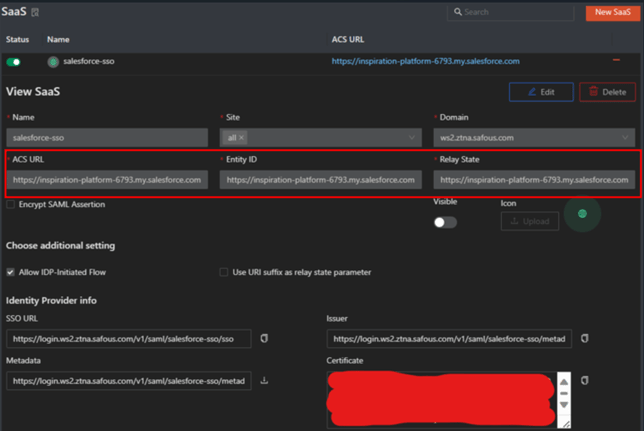
Task: Toggle the salesforce-sso status switch
Action: pos(14,61)
